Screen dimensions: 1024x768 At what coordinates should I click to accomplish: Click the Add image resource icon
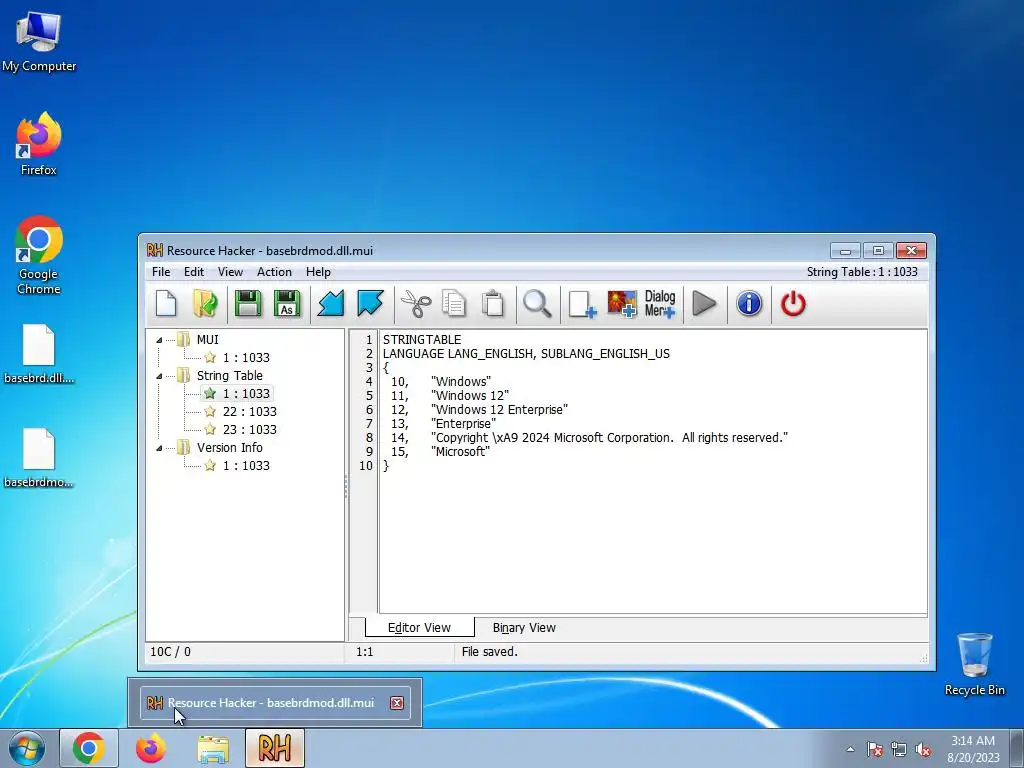pos(622,304)
